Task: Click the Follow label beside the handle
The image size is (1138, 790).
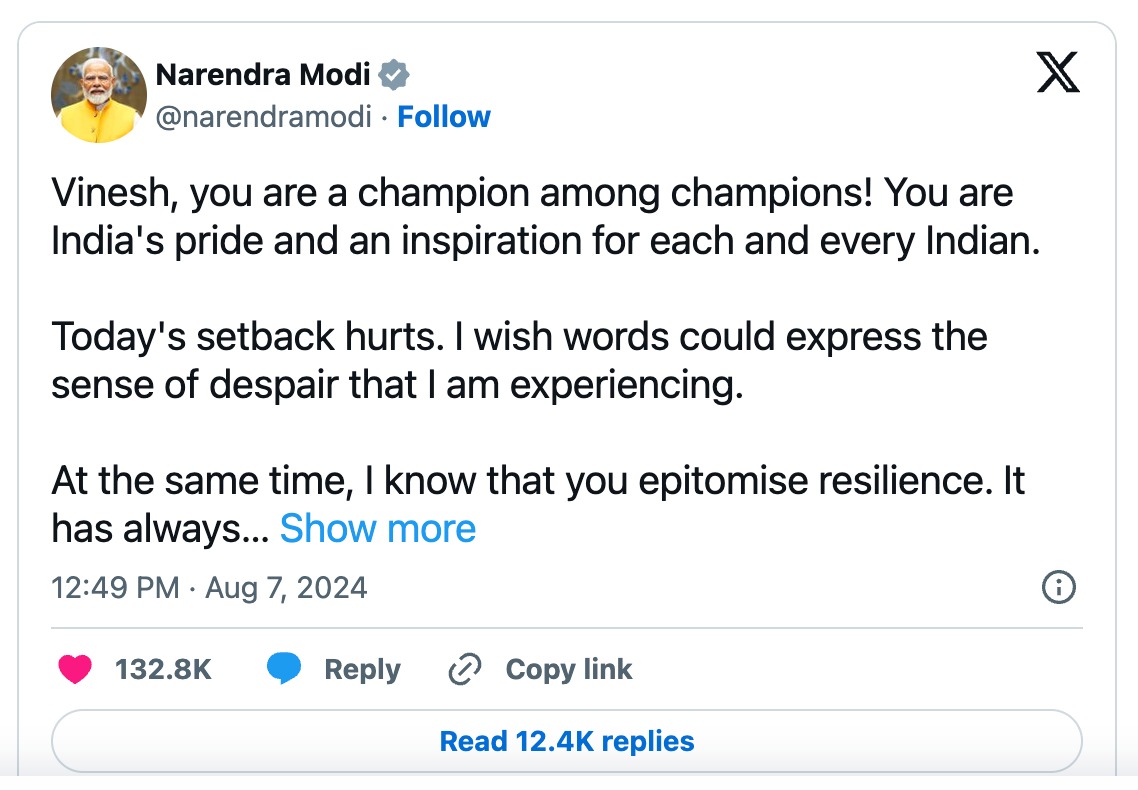Action: 444,117
